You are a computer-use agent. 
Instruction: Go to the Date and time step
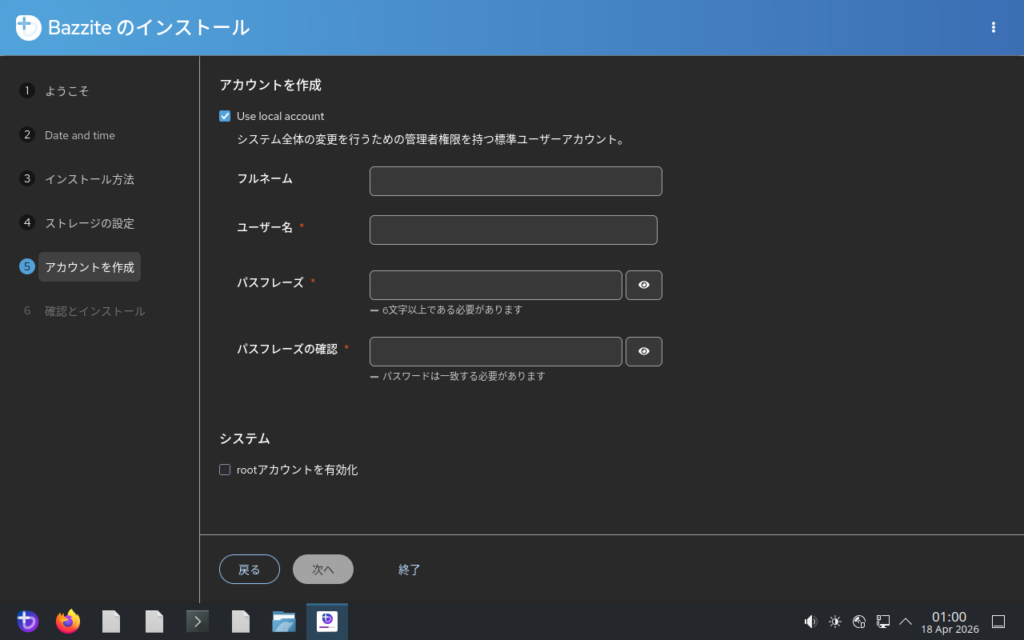point(79,135)
